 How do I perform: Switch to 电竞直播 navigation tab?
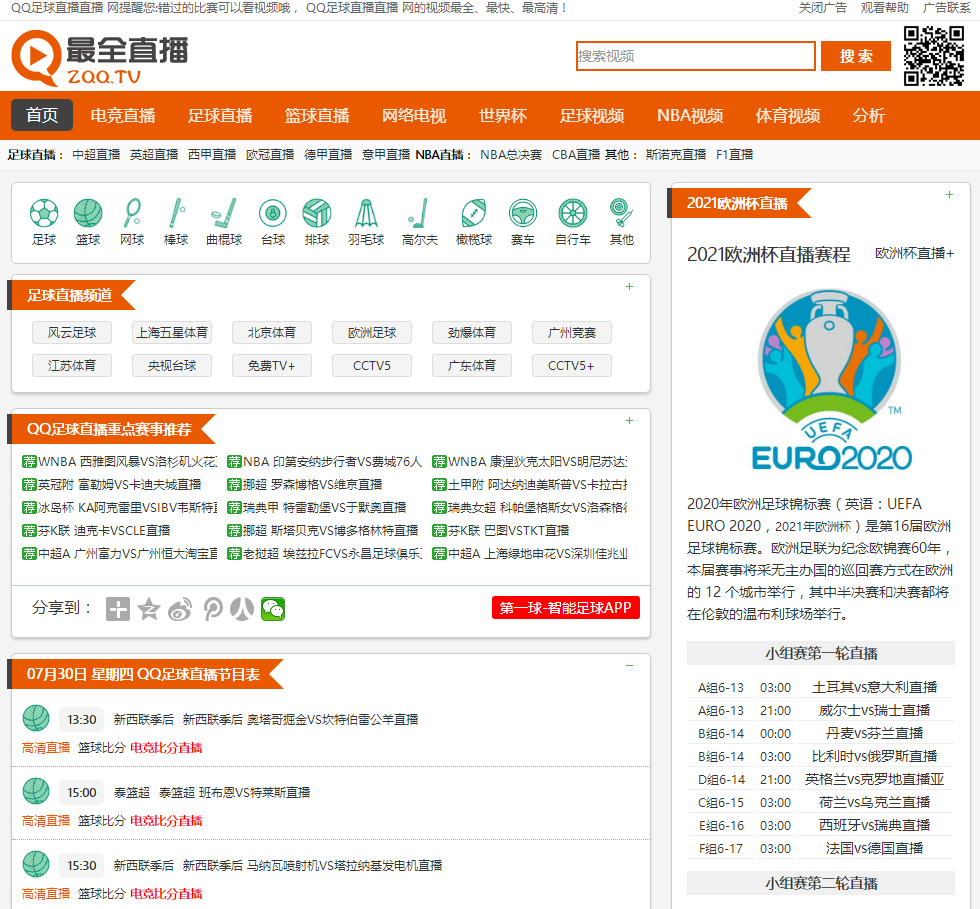tap(122, 115)
